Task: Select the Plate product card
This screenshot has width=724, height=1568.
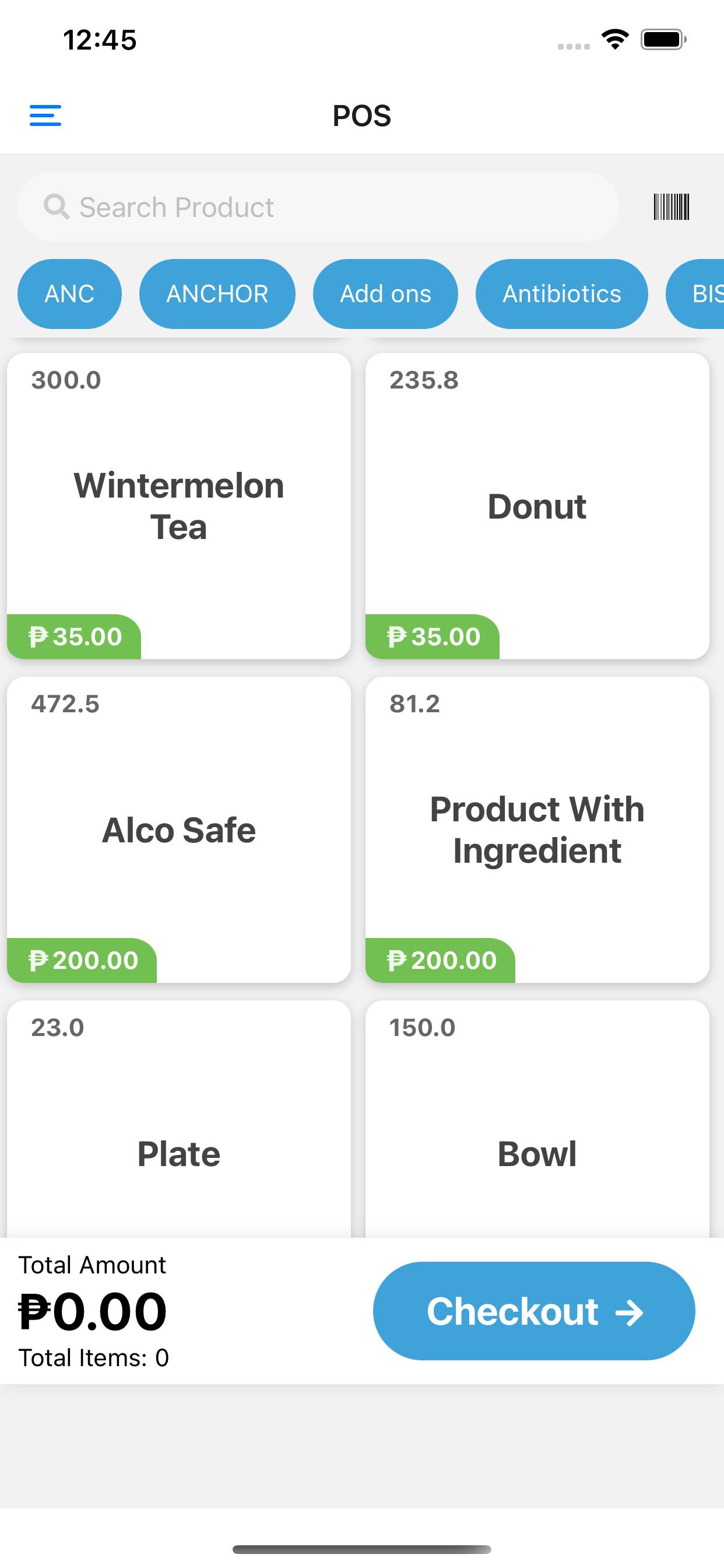Action: pyautogui.click(x=179, y=1120)
